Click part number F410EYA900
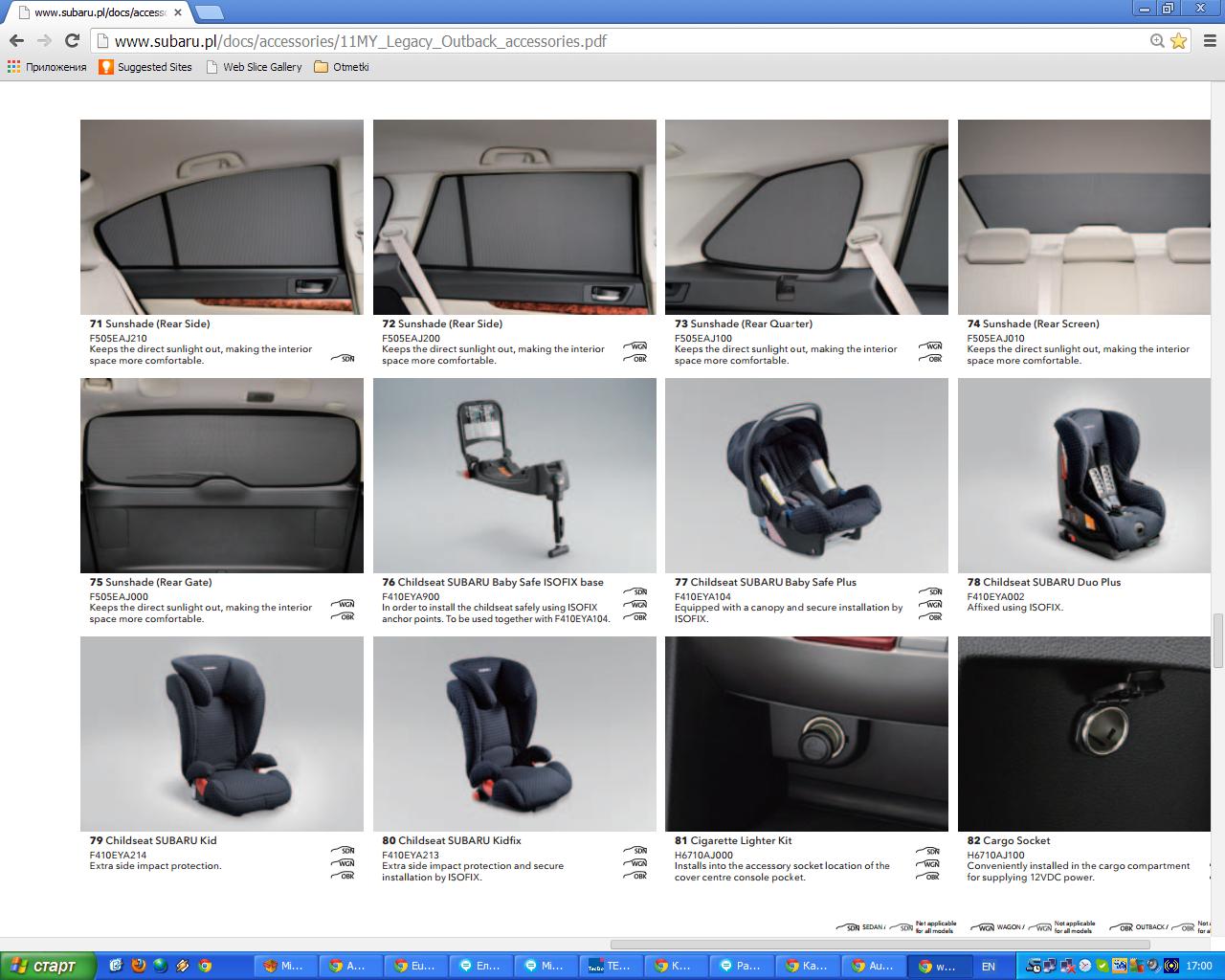The height and width of the screenshot is (980, 1225). (x=411, y=596)
